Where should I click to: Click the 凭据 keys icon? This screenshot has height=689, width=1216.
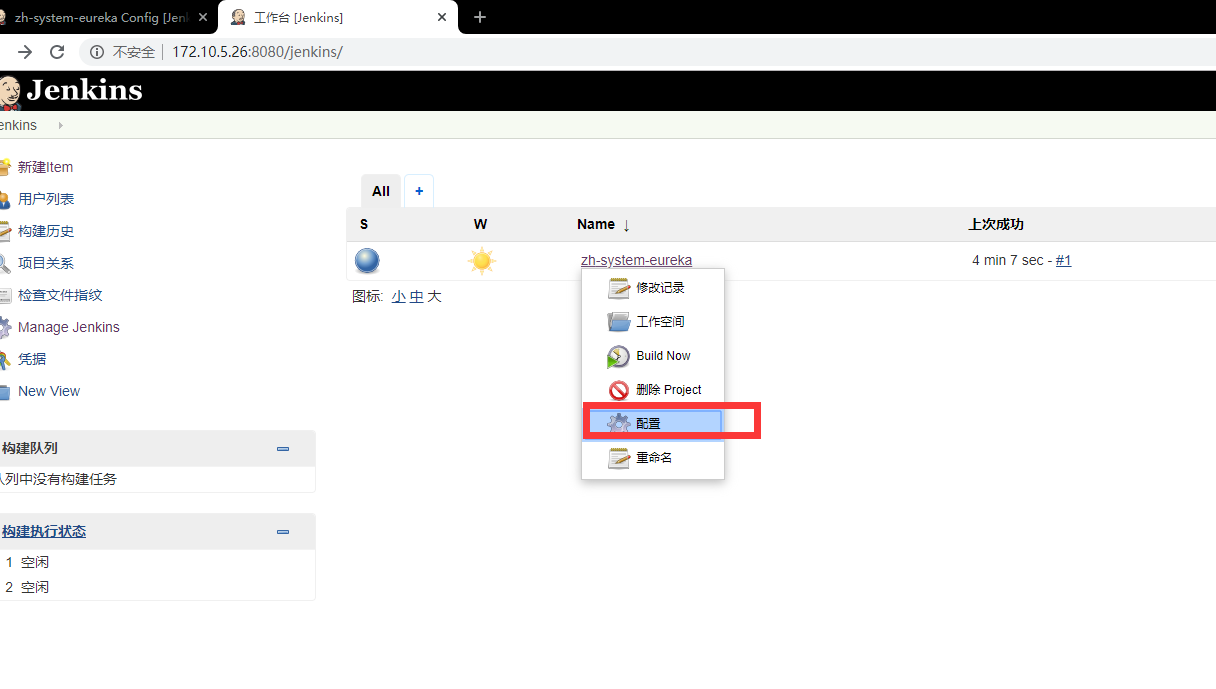coord(5,359)
